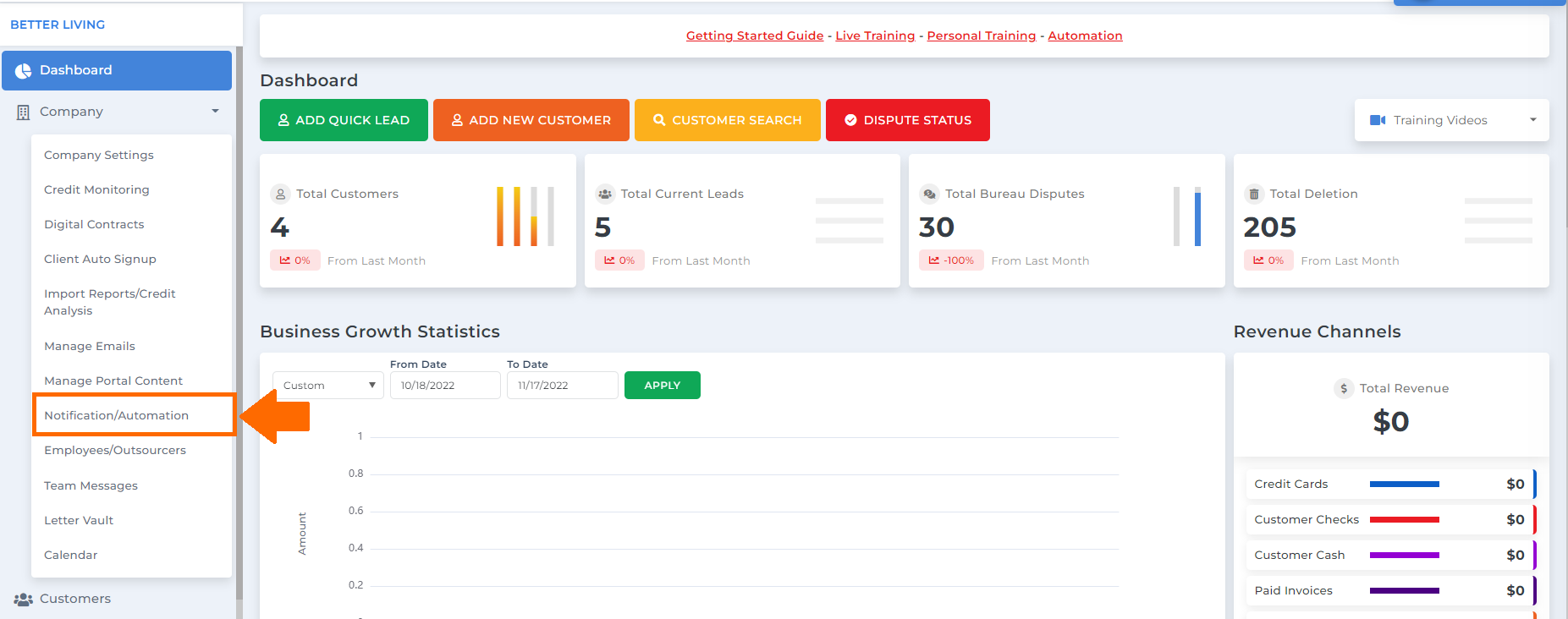Viewport: 1568px width, 619px height.
Task: Click the Customer Cash purple bar
Action: pyautogui.click(x=1405, y=555)
